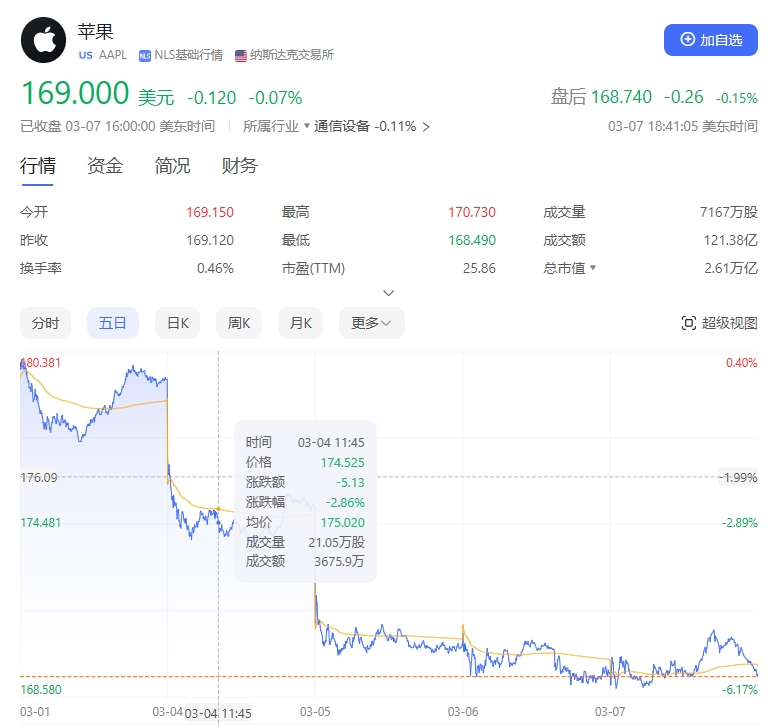Select the 分时 chart period
776x727 pixels.
tap(46, 323)
